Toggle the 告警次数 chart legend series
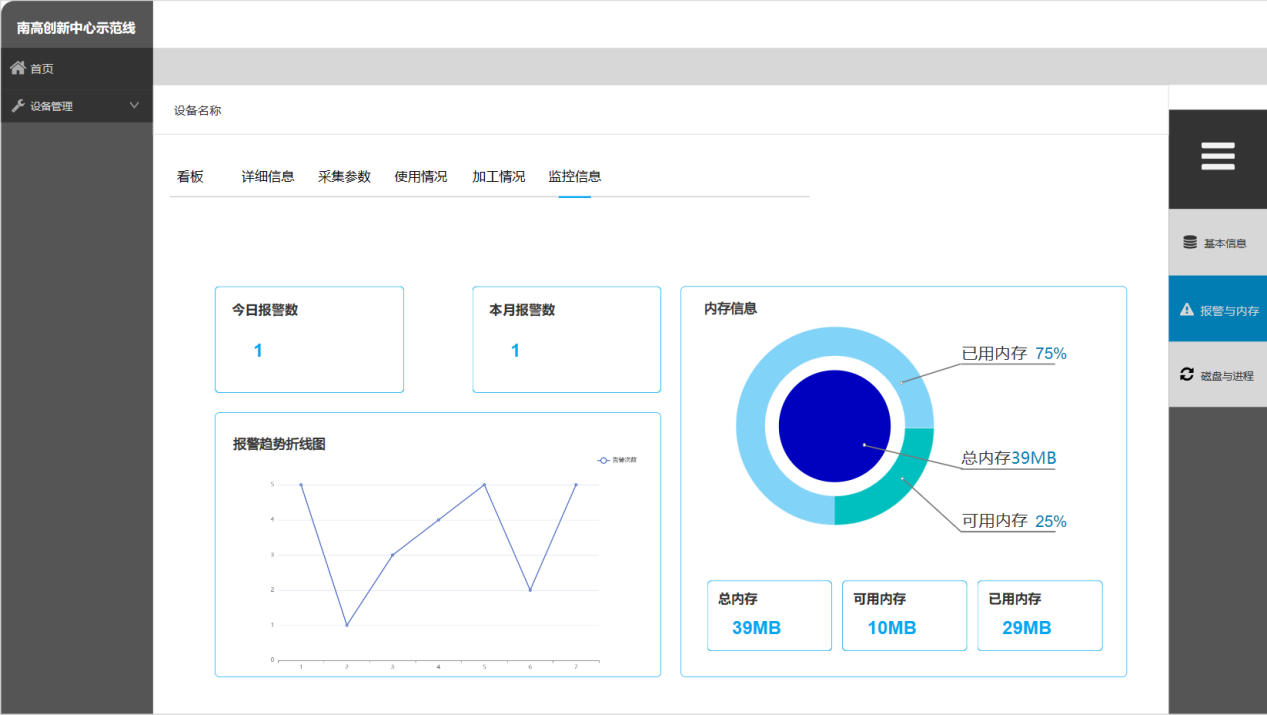 pyautogui.click(x=617, y=460)
